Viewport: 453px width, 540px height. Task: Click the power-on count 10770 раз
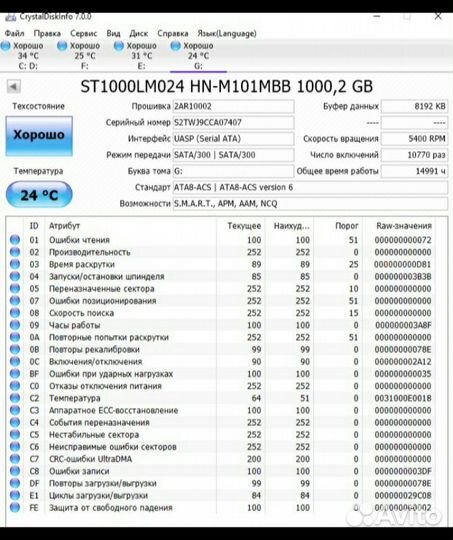pos(414,155)
